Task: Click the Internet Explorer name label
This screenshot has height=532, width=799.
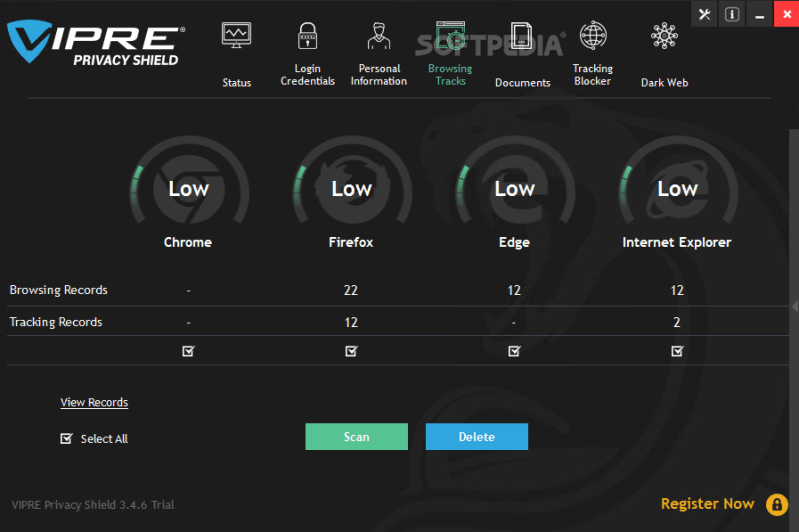Action: coord(677,242)
